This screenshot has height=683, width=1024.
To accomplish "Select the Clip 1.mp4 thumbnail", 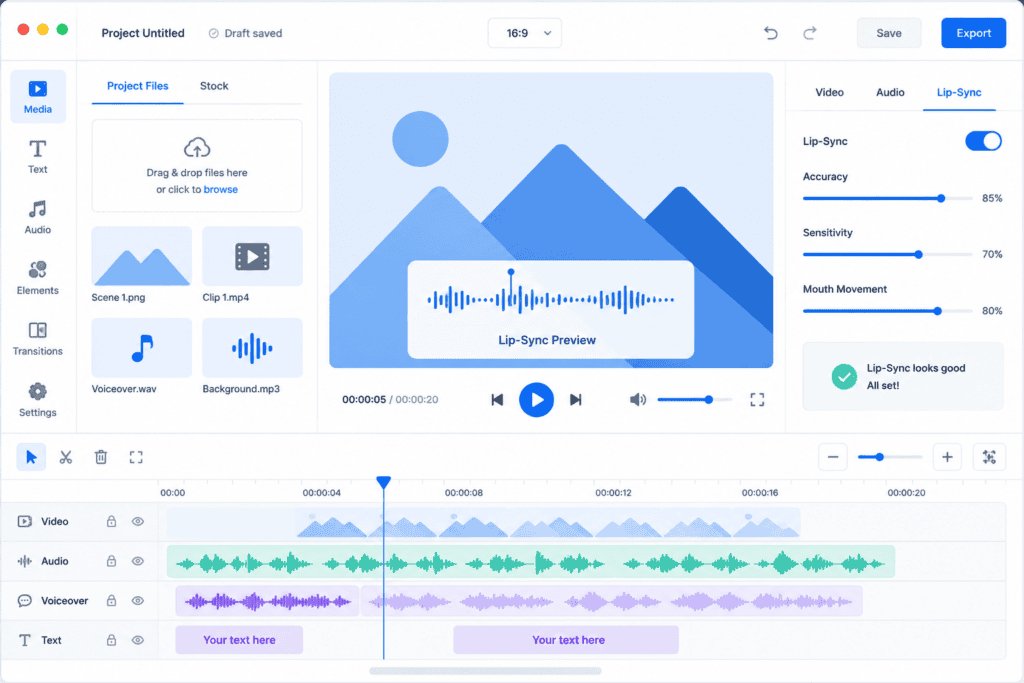I will pos(253,257).
